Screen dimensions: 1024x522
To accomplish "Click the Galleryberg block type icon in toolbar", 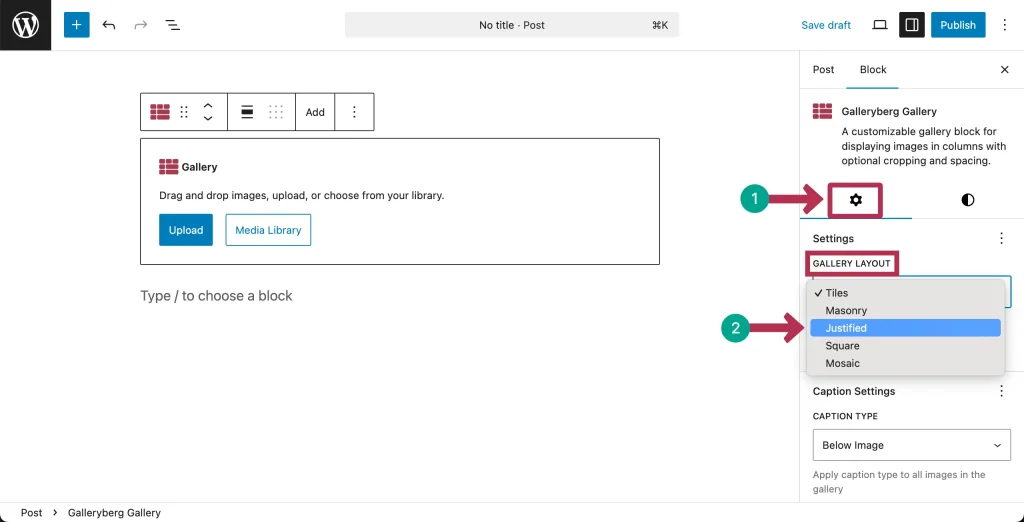I will (x=160, y=112).
